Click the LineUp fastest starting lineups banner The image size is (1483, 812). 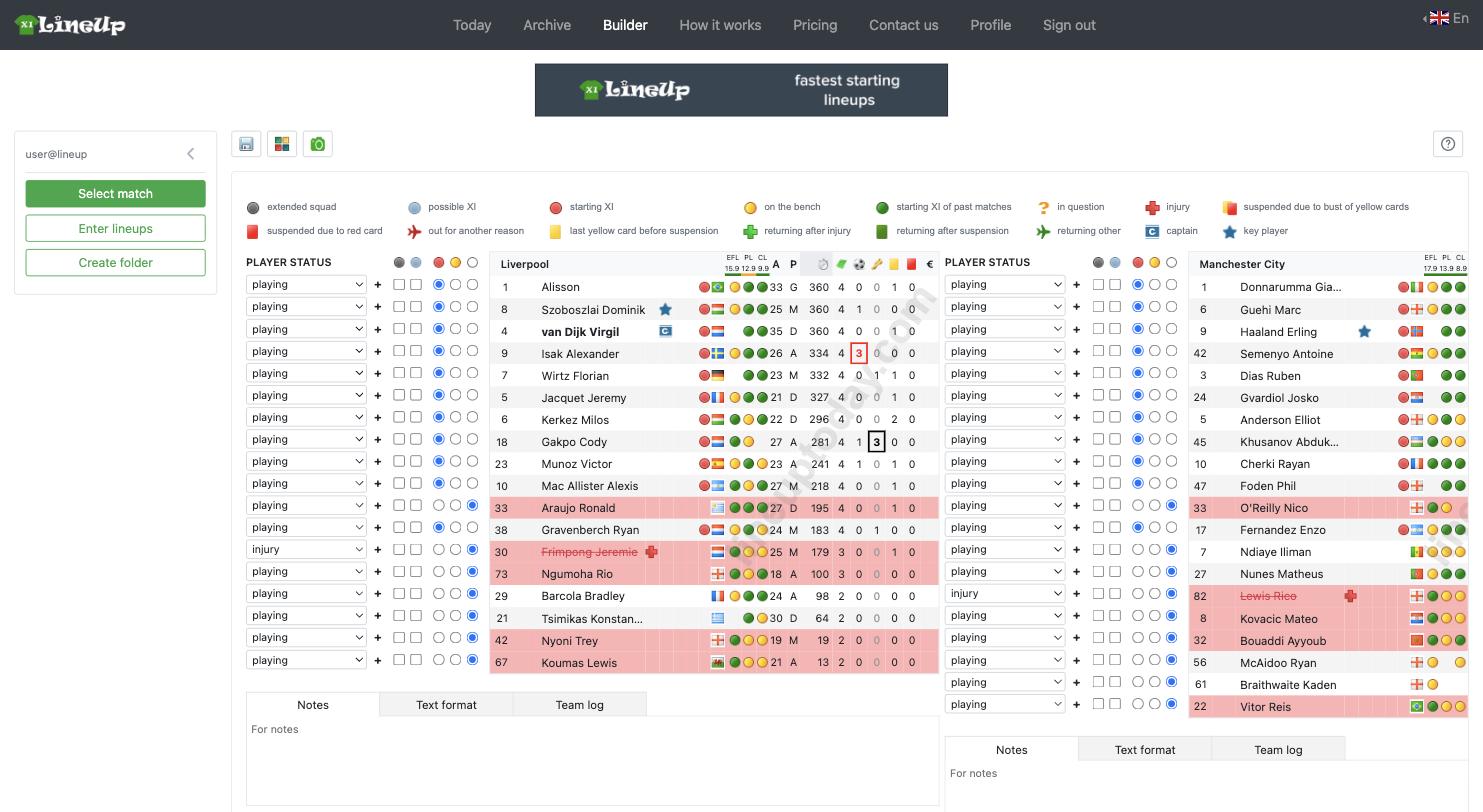tap(741, 90)
